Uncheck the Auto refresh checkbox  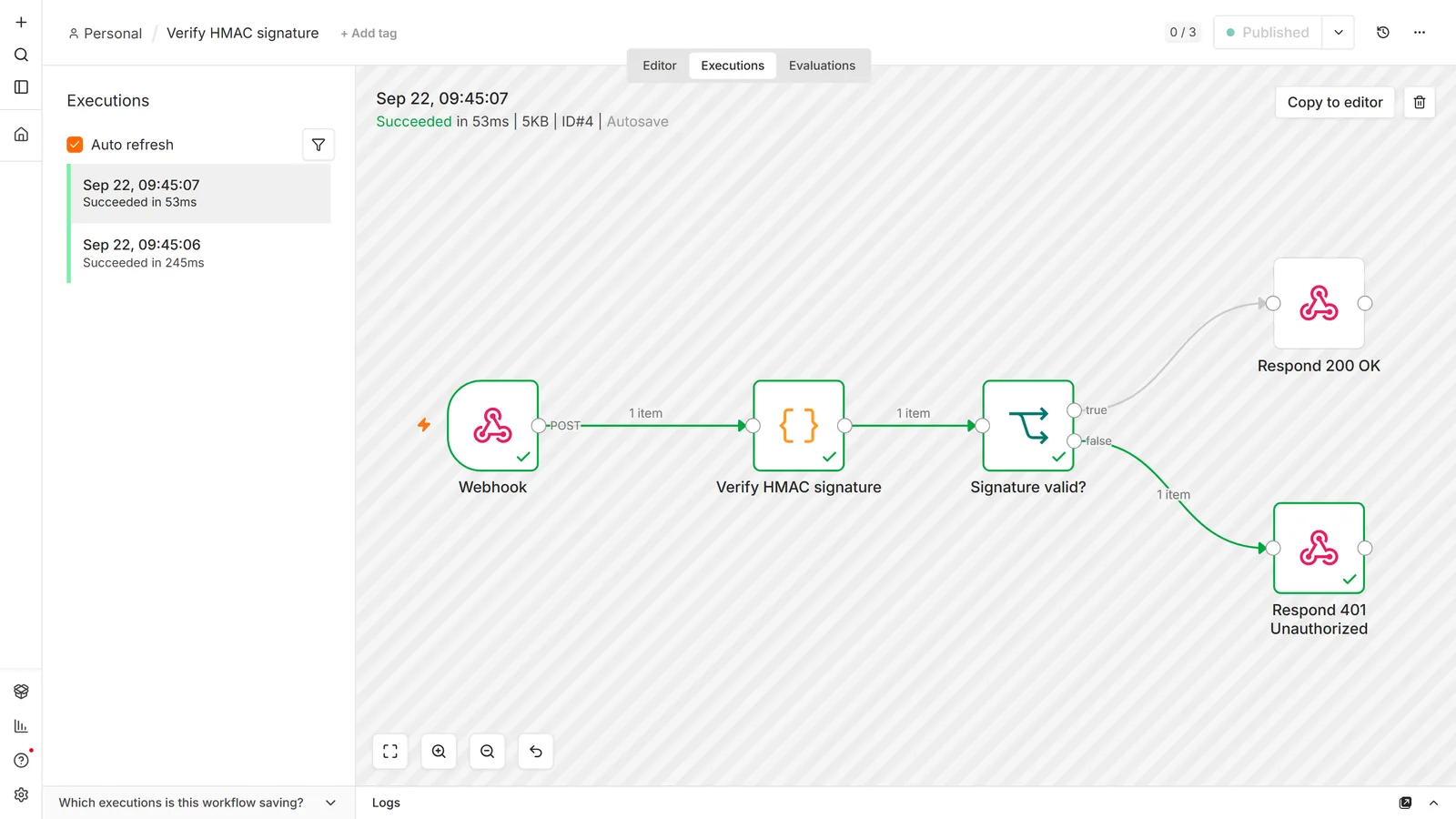point(75,145)
